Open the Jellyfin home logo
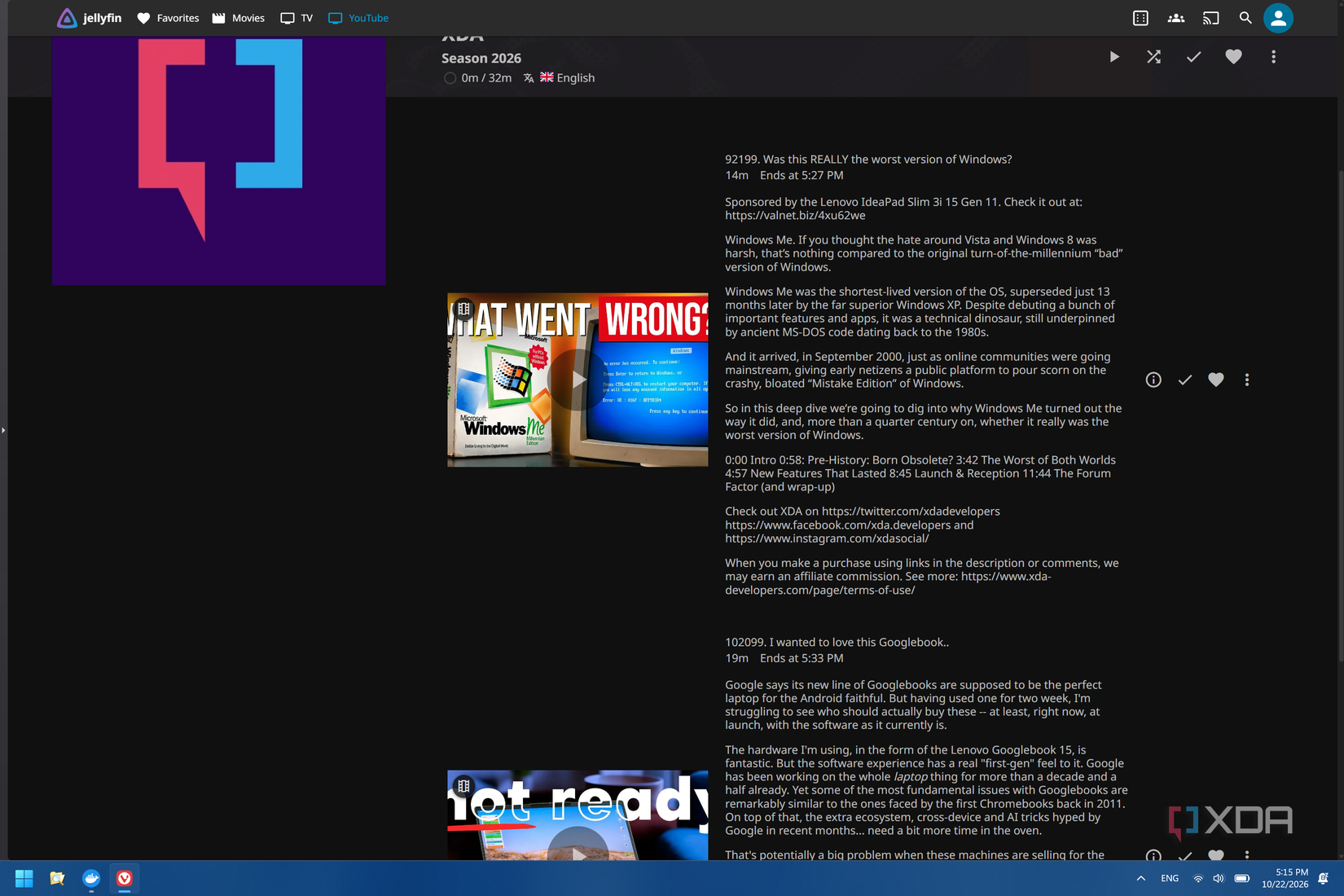Image resolution: width=1344 pixels, height=896 pixels. pos(89,18)
